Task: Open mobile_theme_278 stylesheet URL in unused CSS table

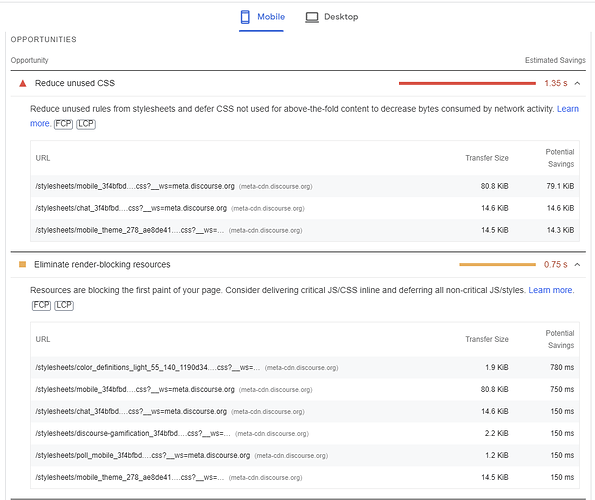Action: [129, 230]
